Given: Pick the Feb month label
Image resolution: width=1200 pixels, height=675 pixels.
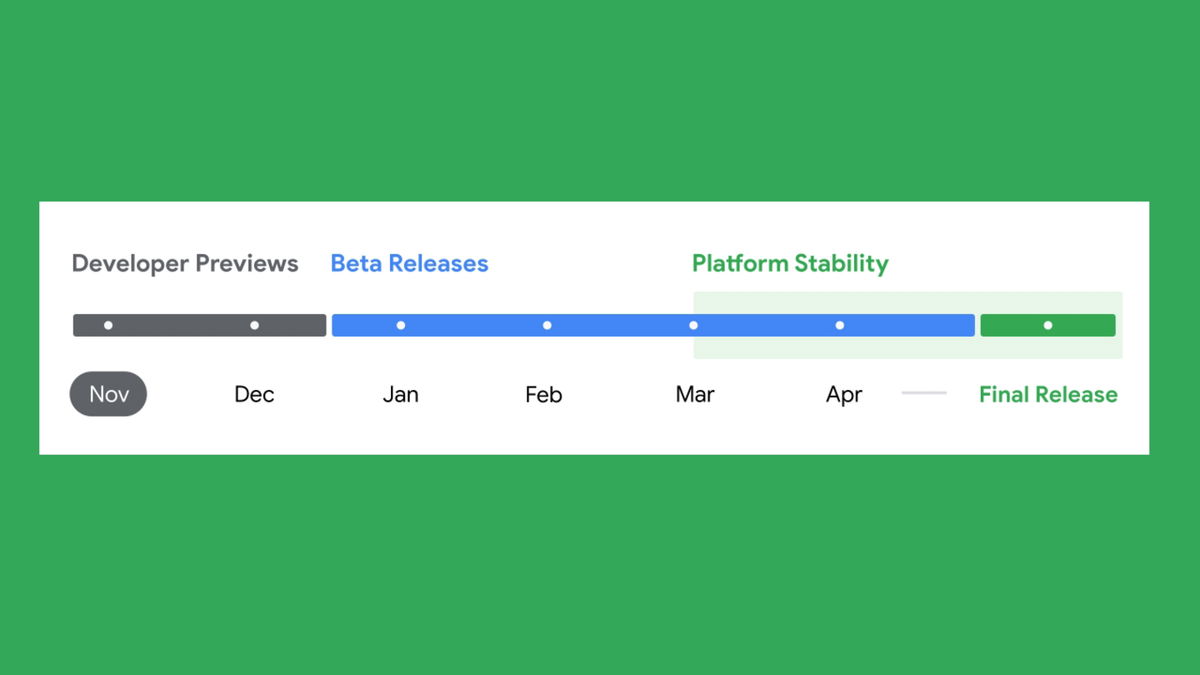Looking at the screenshot, I should tap(544, 394).
